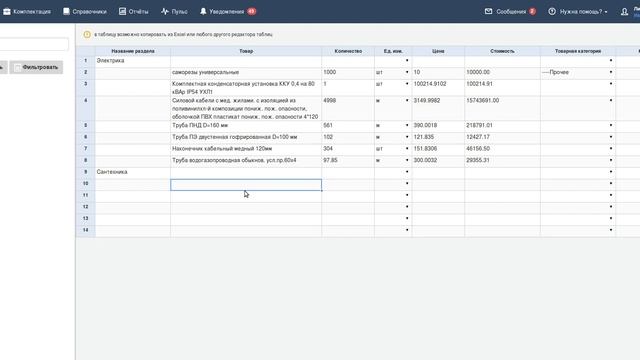640x360 pixels.
Task: Click the Количество column header
Action: coord(348,51)
